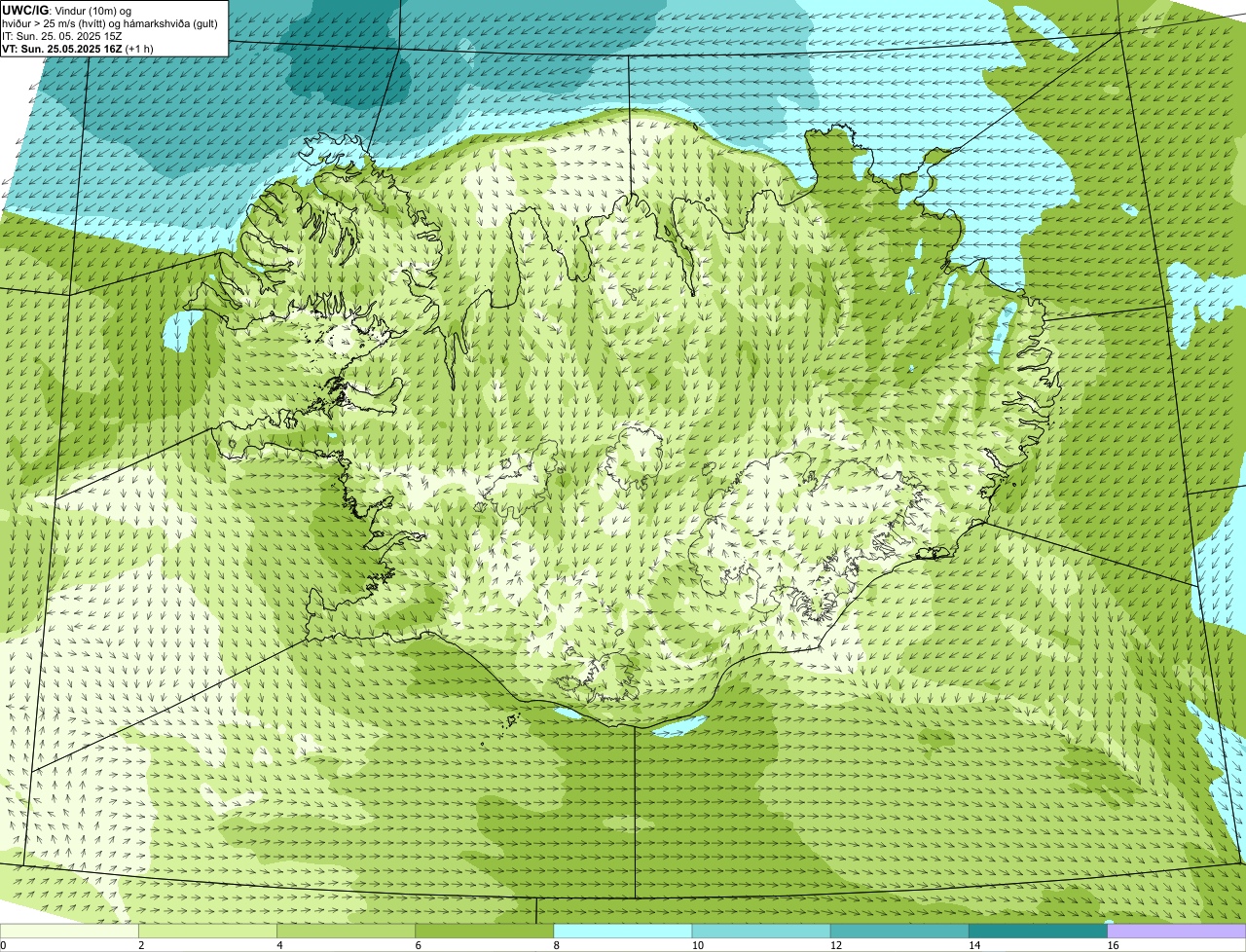Click the light cyan 8–10 m/s legend swatch
The width and height of the screenshot is (1246, 952).
[x=623, y=932]
